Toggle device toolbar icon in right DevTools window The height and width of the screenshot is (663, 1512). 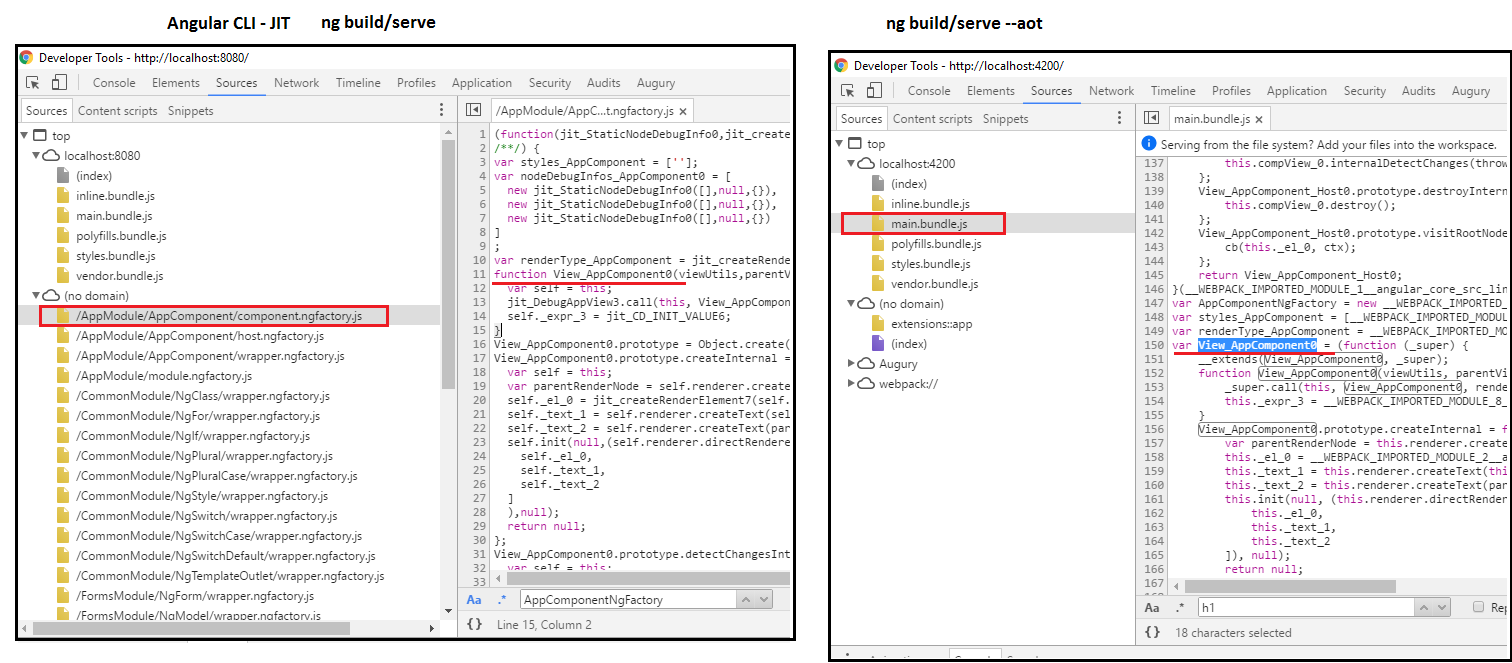[874, 91]
